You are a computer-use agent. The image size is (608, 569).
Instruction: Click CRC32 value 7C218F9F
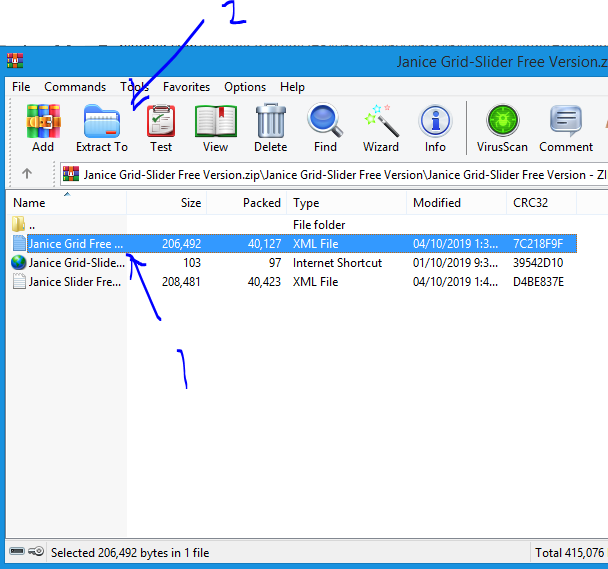tap(538, 244)
